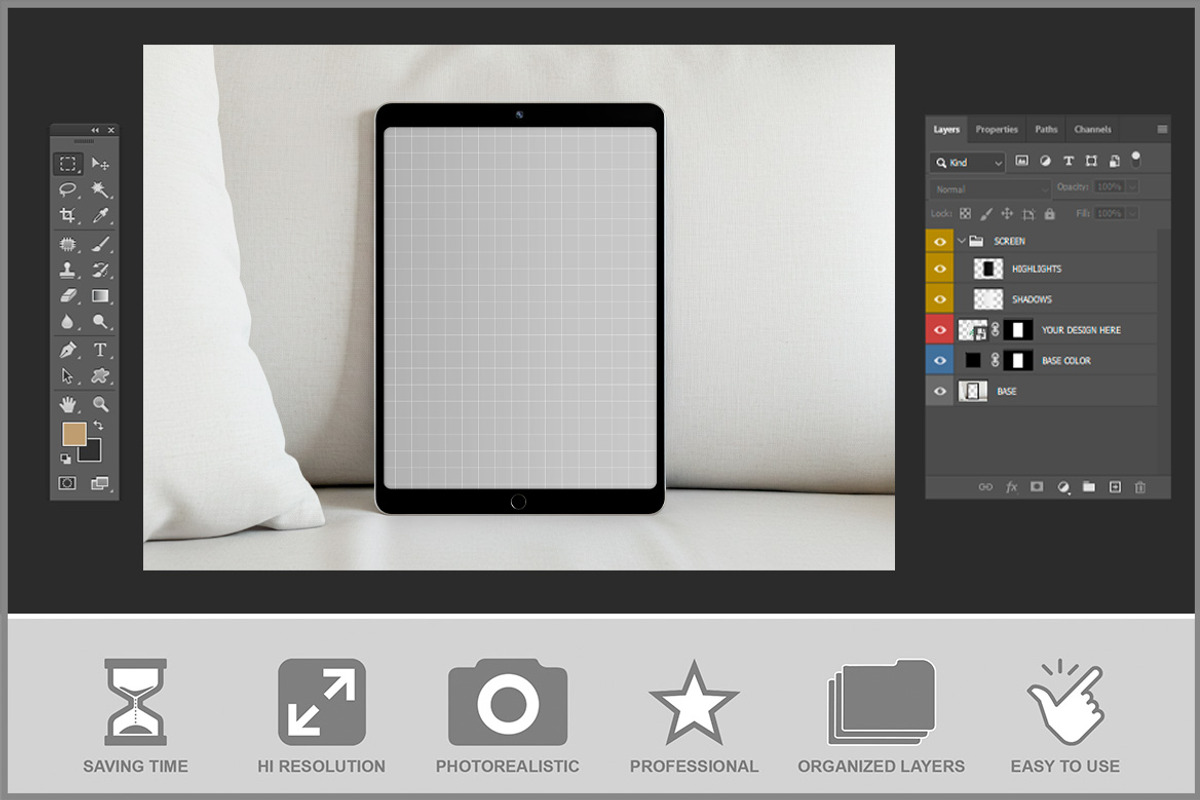Select the Type tool
Viewport: 1200px width, 800px height.
coord(100,350)
